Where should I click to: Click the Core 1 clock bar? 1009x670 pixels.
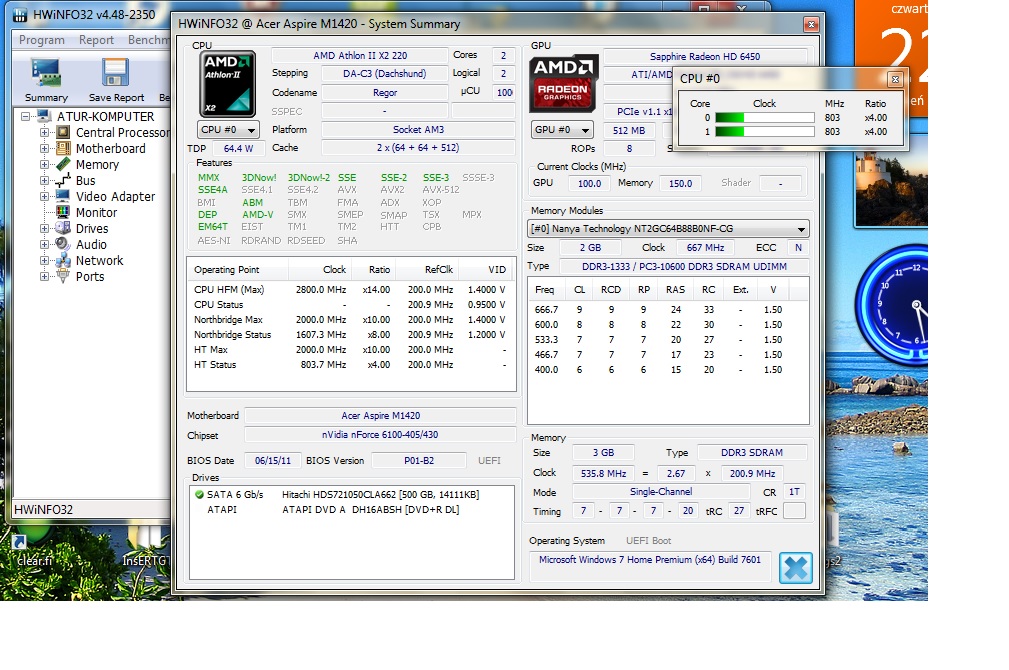764,131
